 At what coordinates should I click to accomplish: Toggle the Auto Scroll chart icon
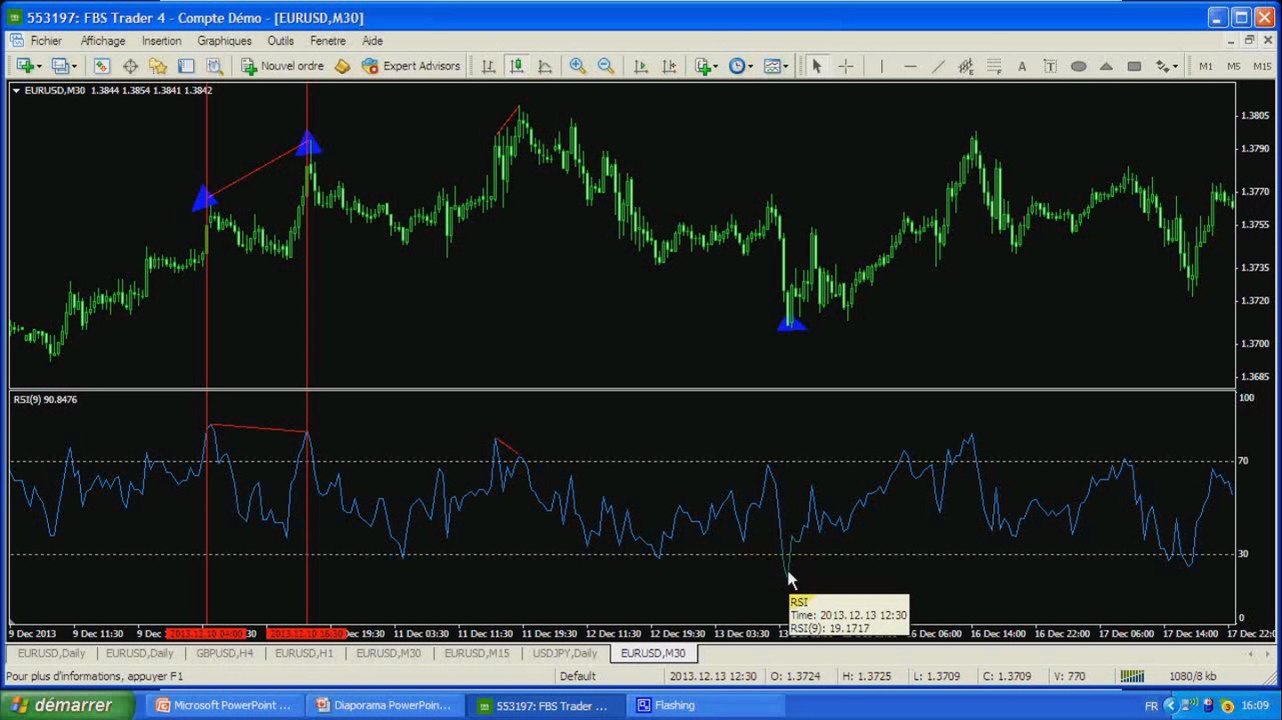click(x=641, y=66)
